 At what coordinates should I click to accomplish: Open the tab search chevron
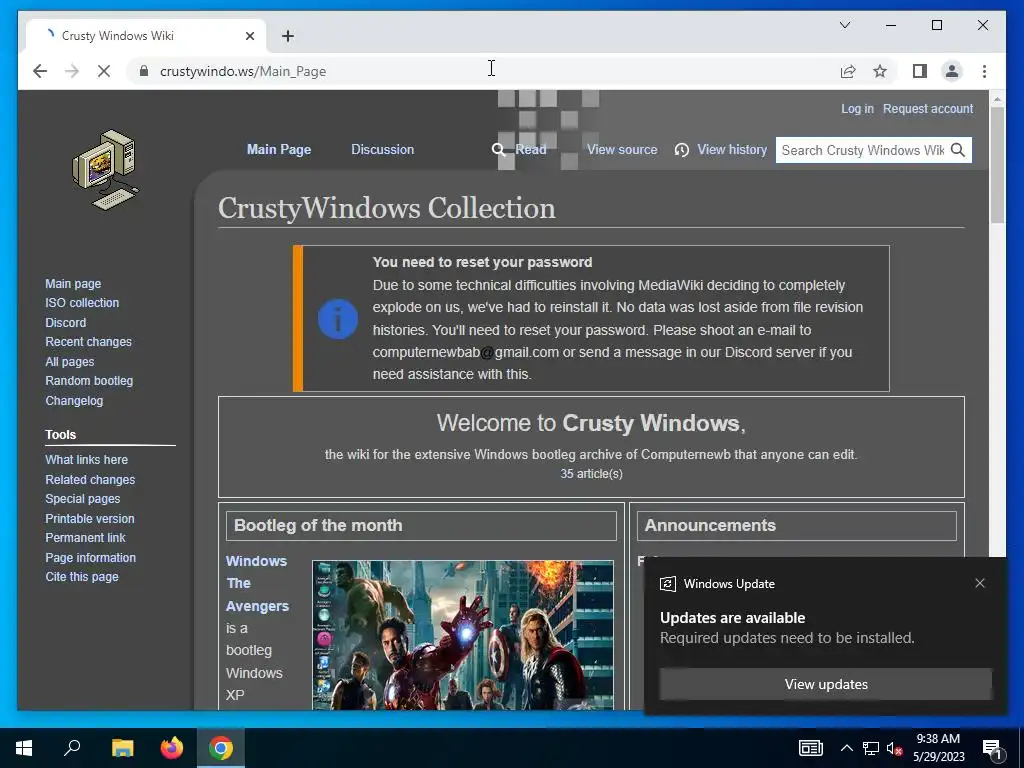point(844,25)
